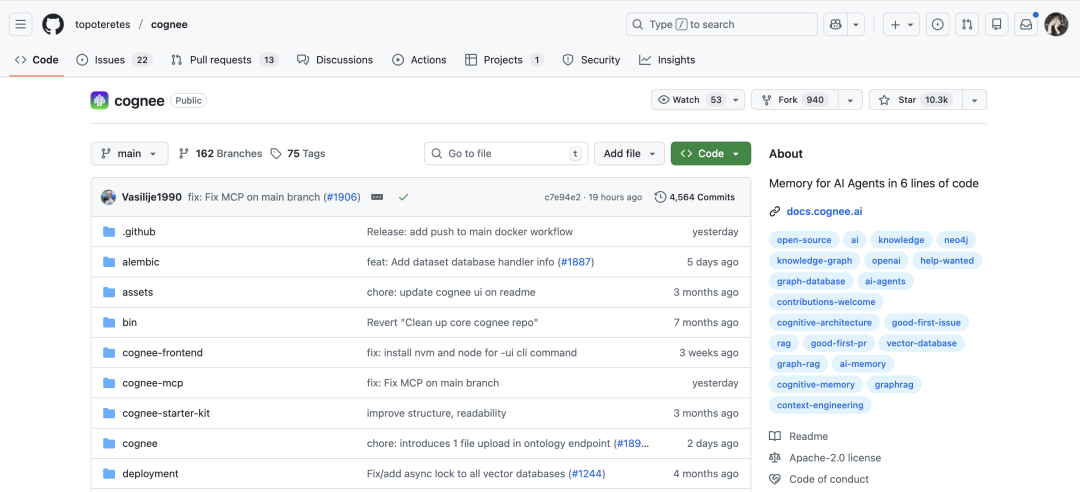Click the cognee breadcrumb link
Image resolution: width=1080 pixels, height=492 pixels.
pyautogui.click(x=169, y=24)
